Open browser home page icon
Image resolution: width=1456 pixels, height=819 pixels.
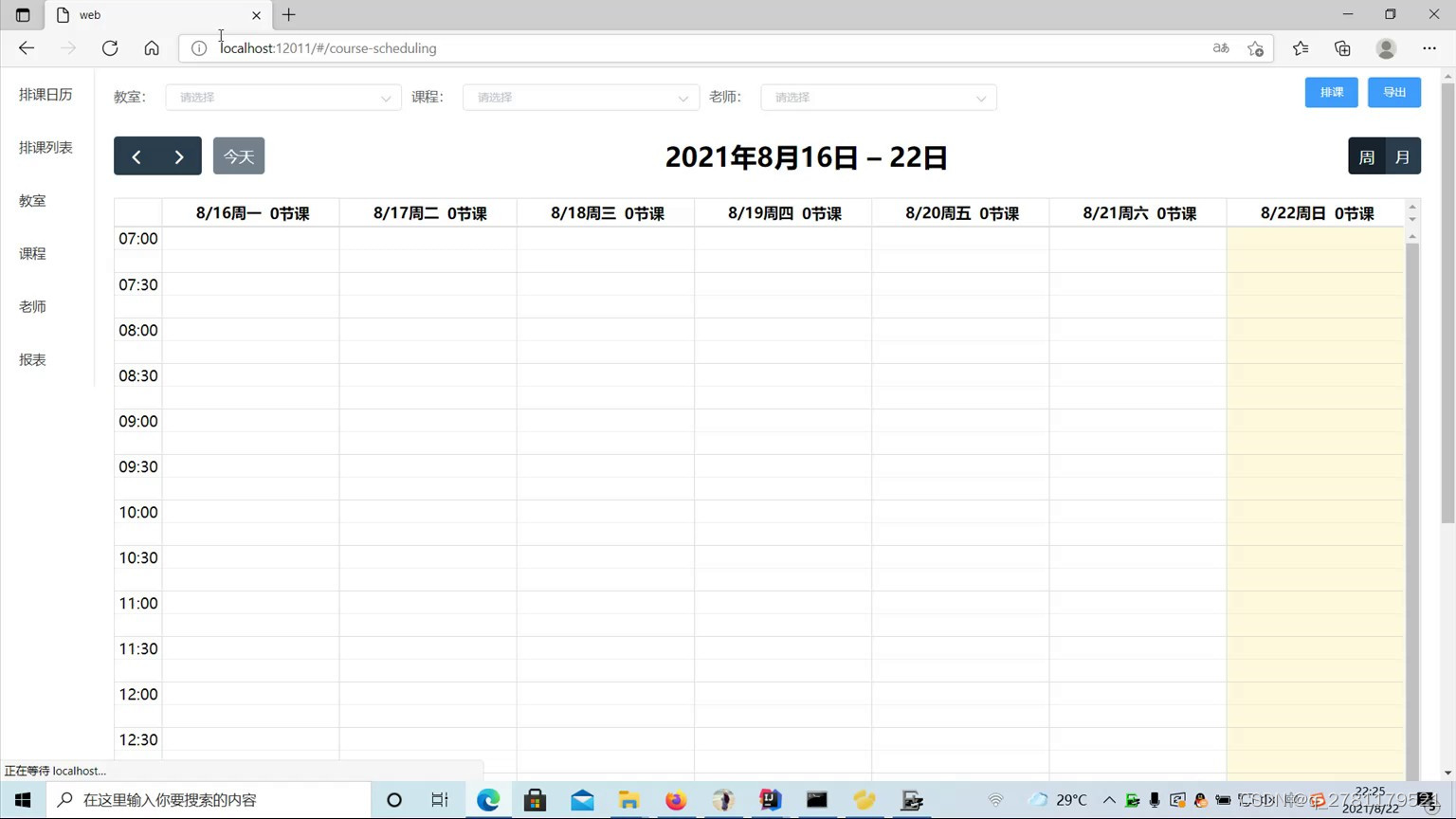152,48
